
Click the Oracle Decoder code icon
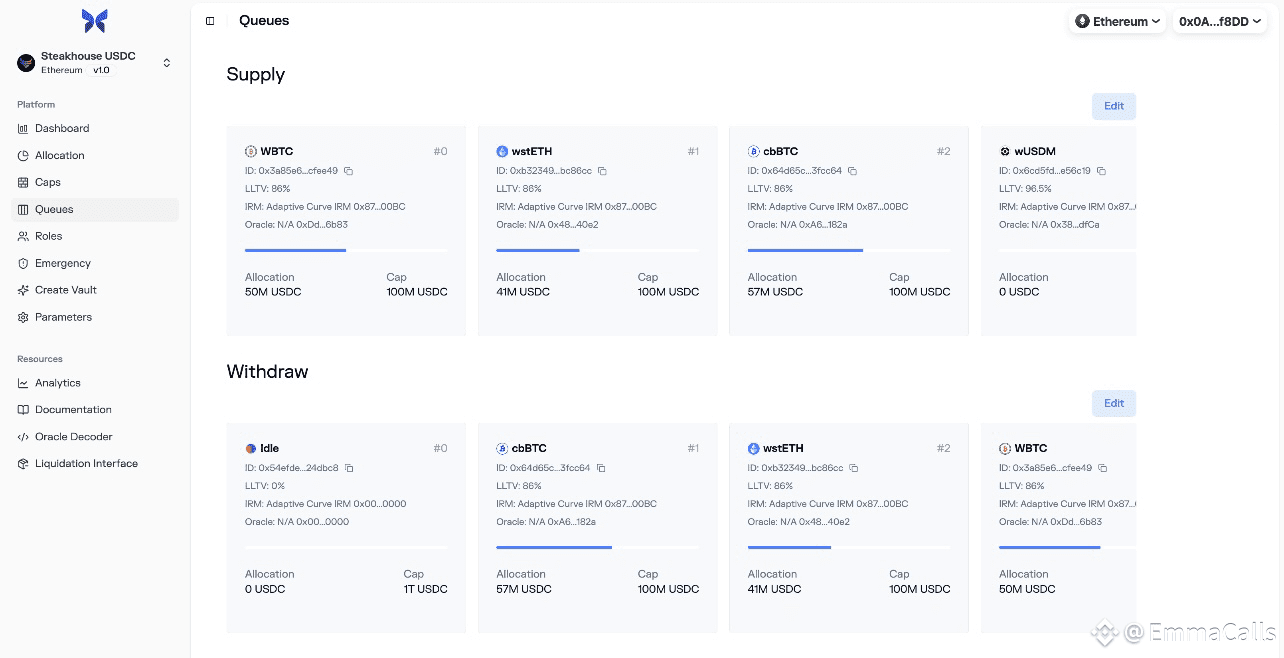[24, 437]
